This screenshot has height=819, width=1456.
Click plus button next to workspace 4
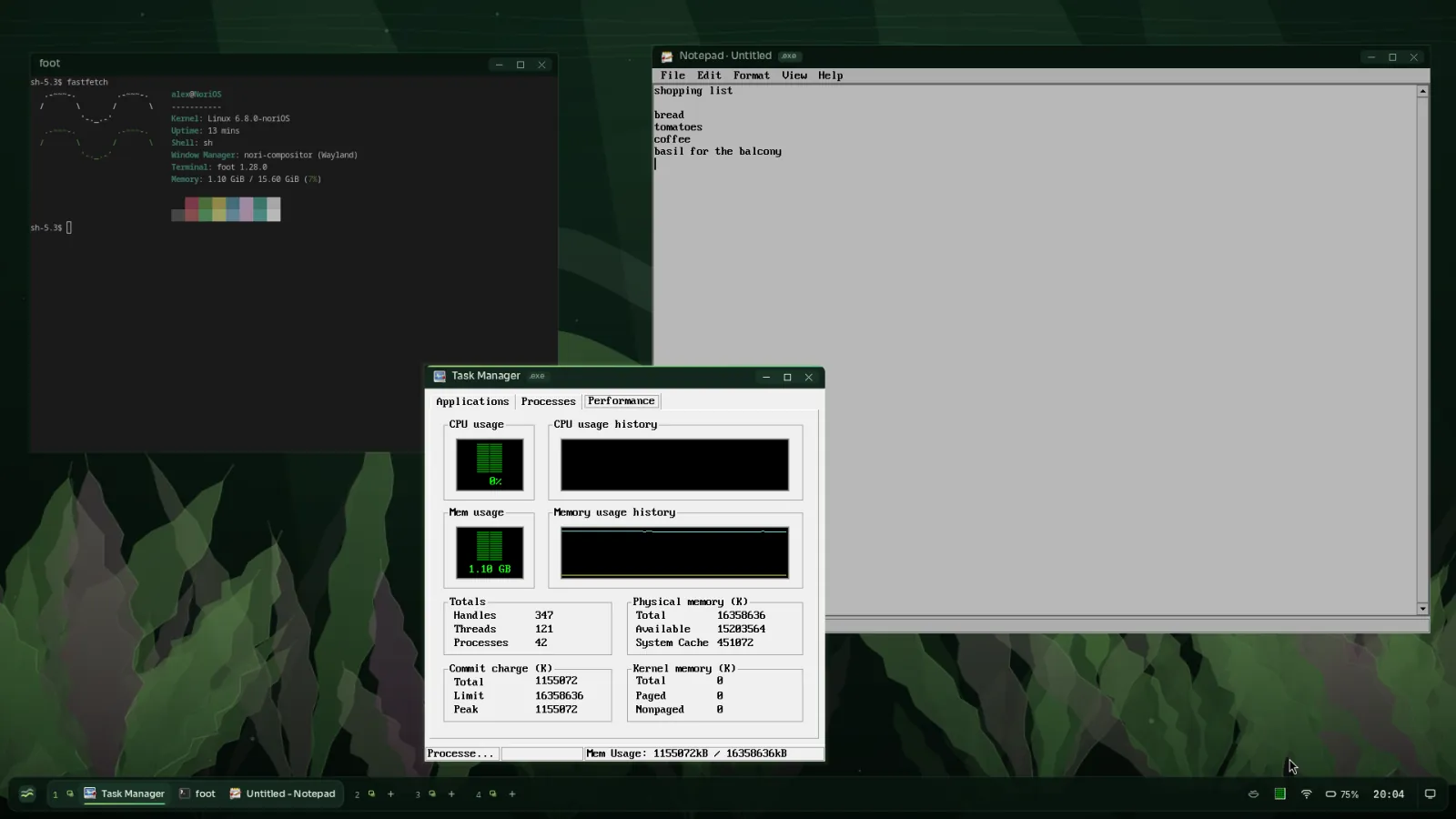(x=512, y=794)
